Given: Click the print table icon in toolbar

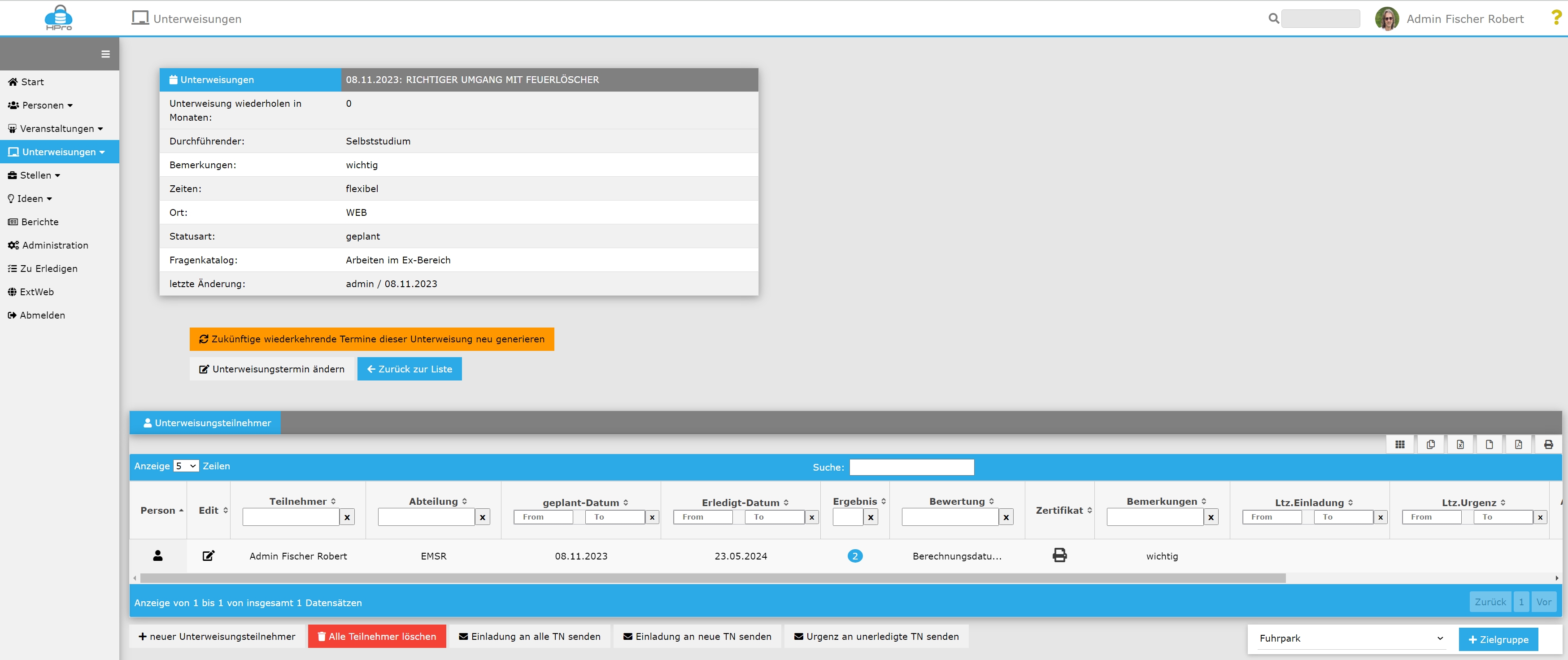Looking at the screenshot, I should pos(1548,445).
